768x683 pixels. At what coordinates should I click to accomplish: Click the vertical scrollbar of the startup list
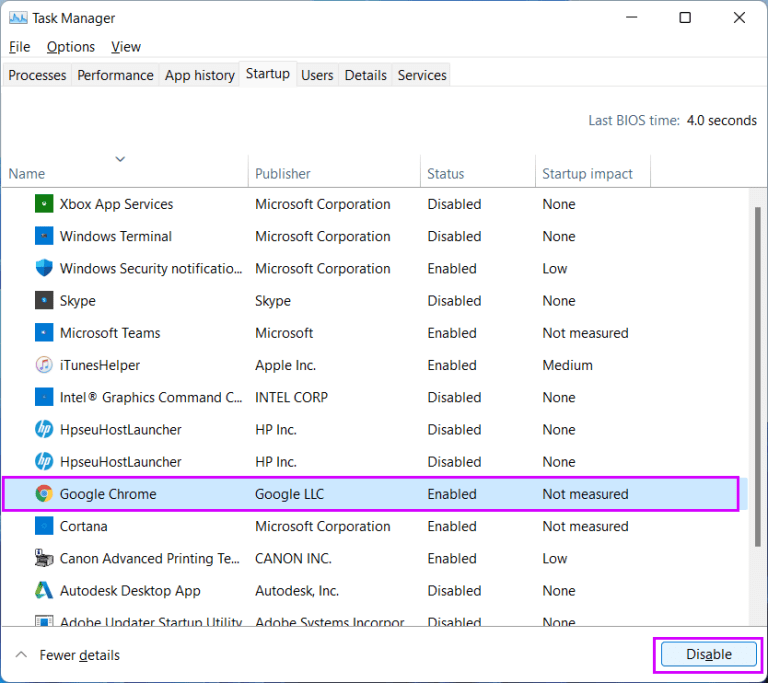757,377
